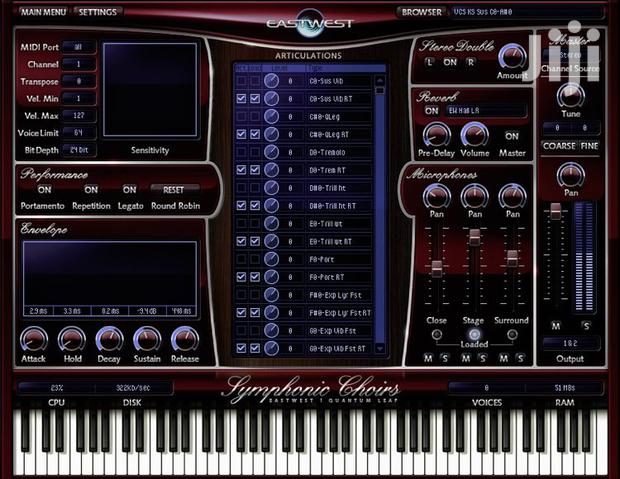Viewport: 620px width, 479px height.
Task: Toggle Portamento ON switch
Action: pyautogui.click(x=44, y=190)
